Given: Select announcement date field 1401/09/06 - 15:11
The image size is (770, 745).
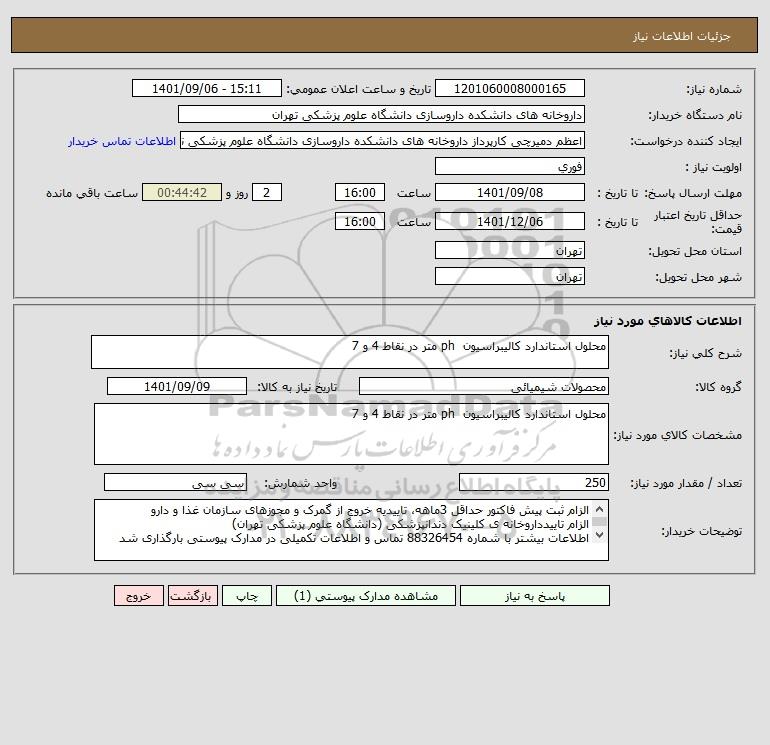Looking at the screenshot, I should tap(207, 88).
